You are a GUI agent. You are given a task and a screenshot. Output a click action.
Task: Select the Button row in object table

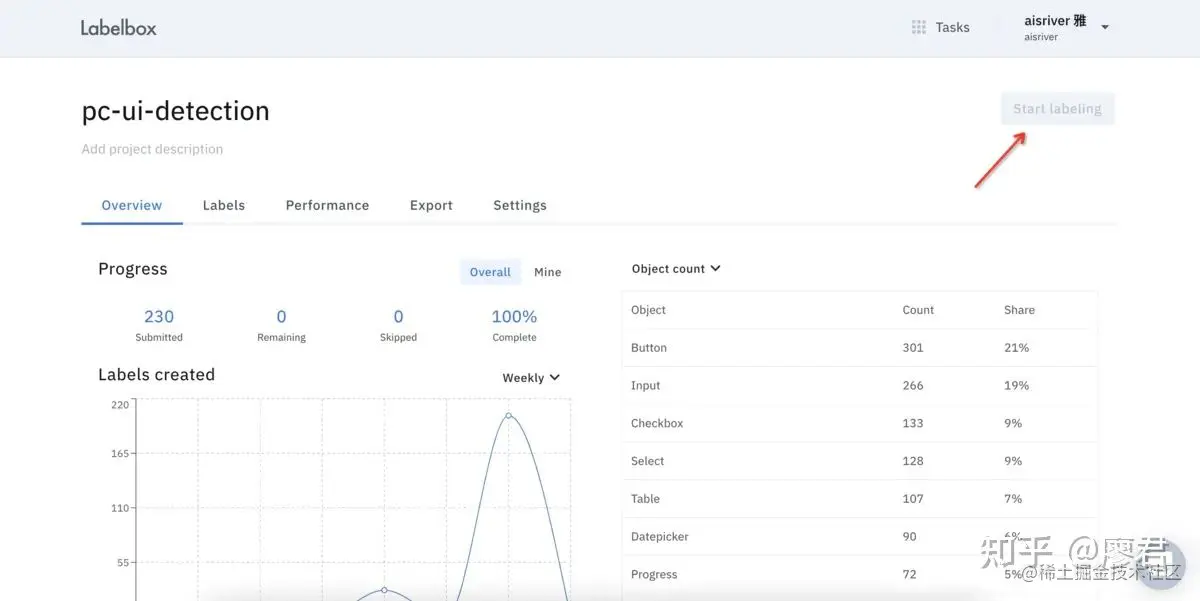(859, 348)
